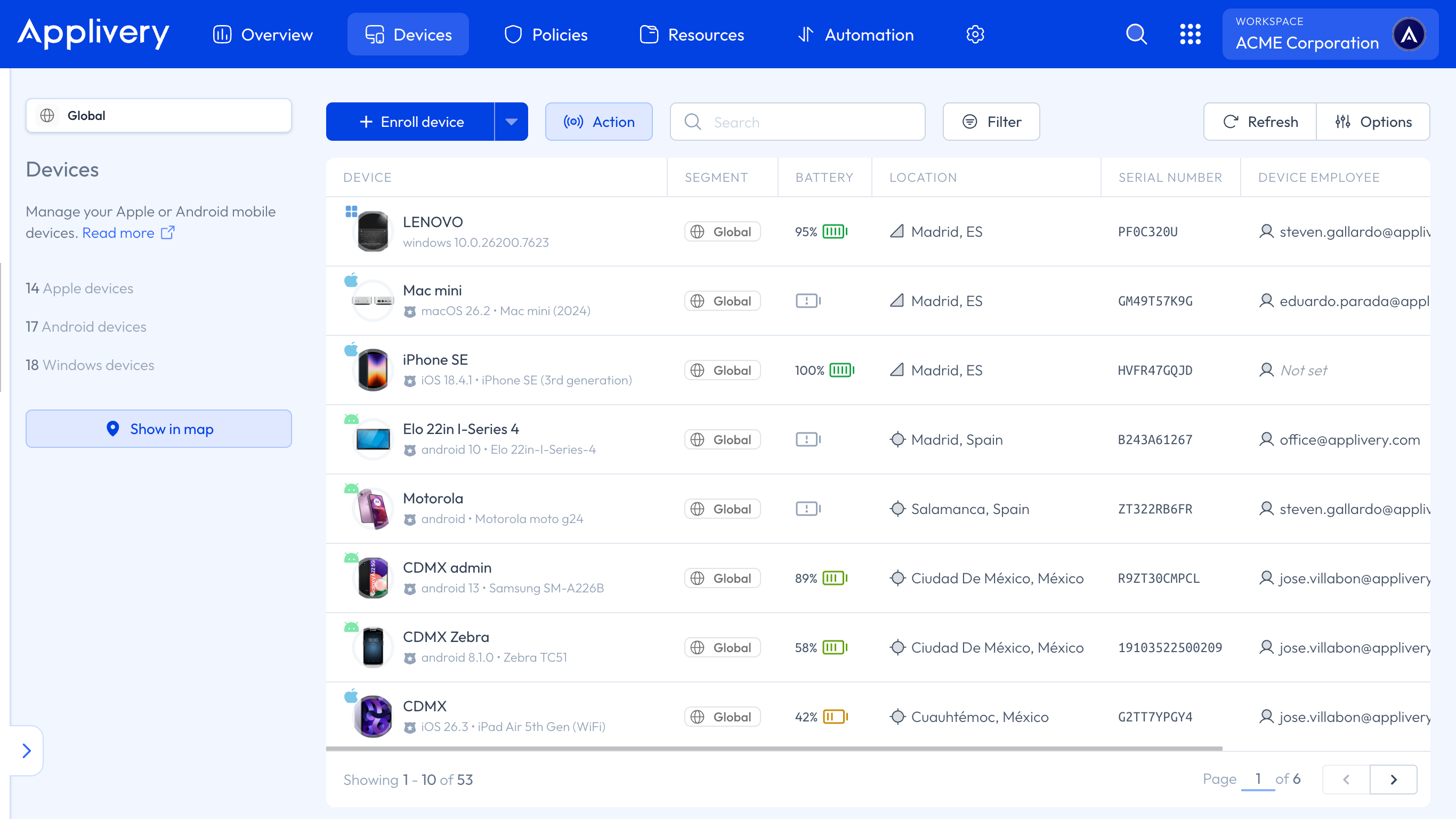Open the settings gear in top navigation

[975, 35]
